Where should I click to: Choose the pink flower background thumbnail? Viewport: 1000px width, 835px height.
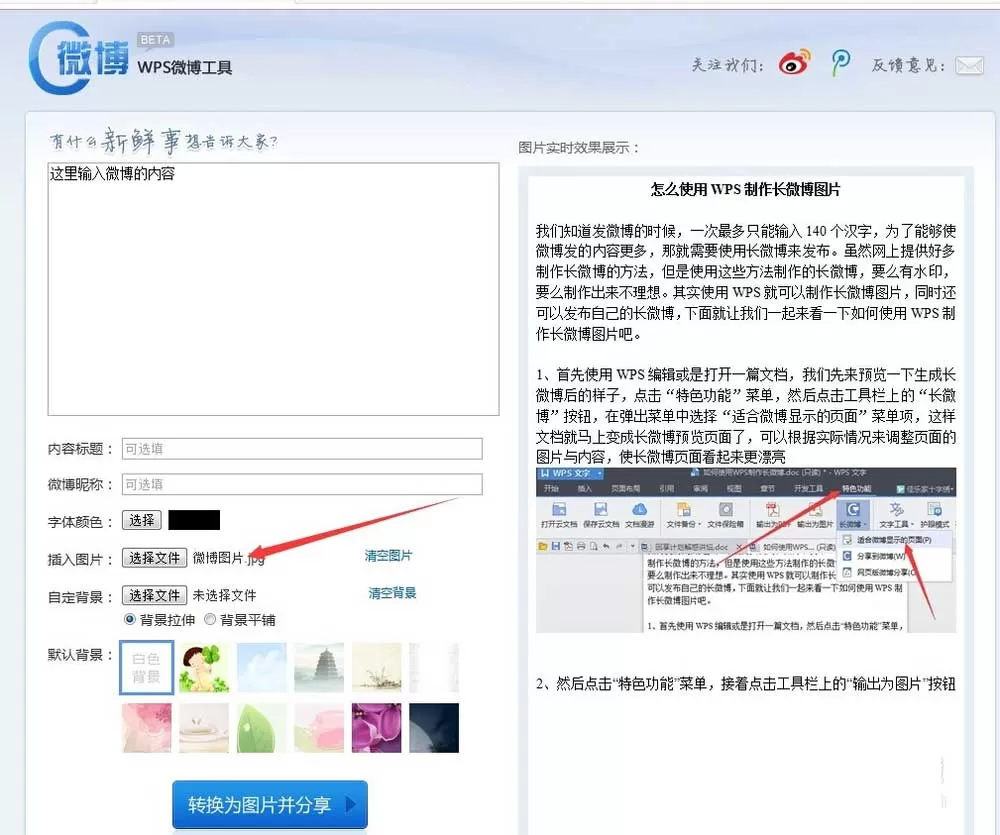147,728
